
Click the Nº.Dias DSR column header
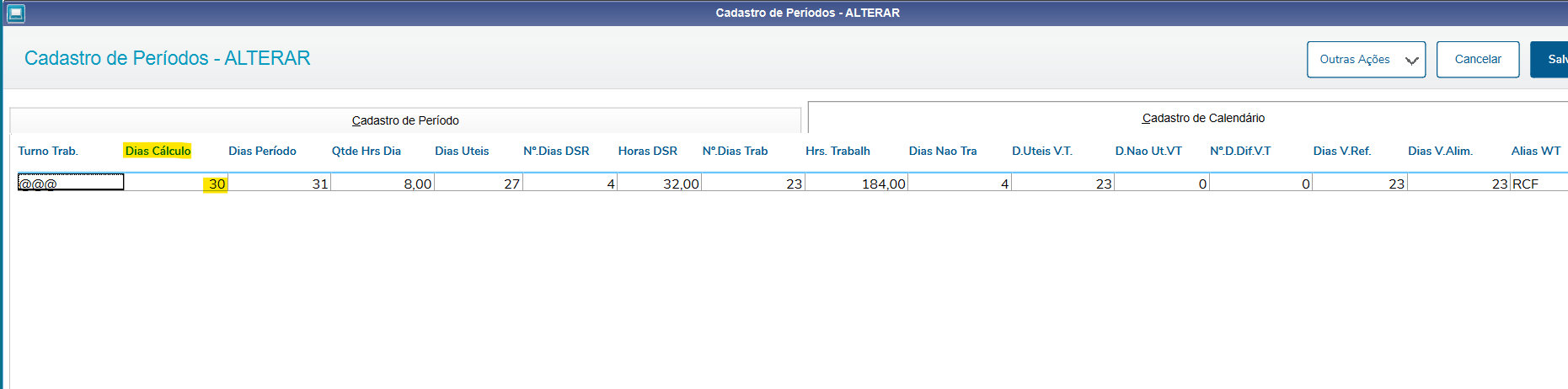coord(556,151)
